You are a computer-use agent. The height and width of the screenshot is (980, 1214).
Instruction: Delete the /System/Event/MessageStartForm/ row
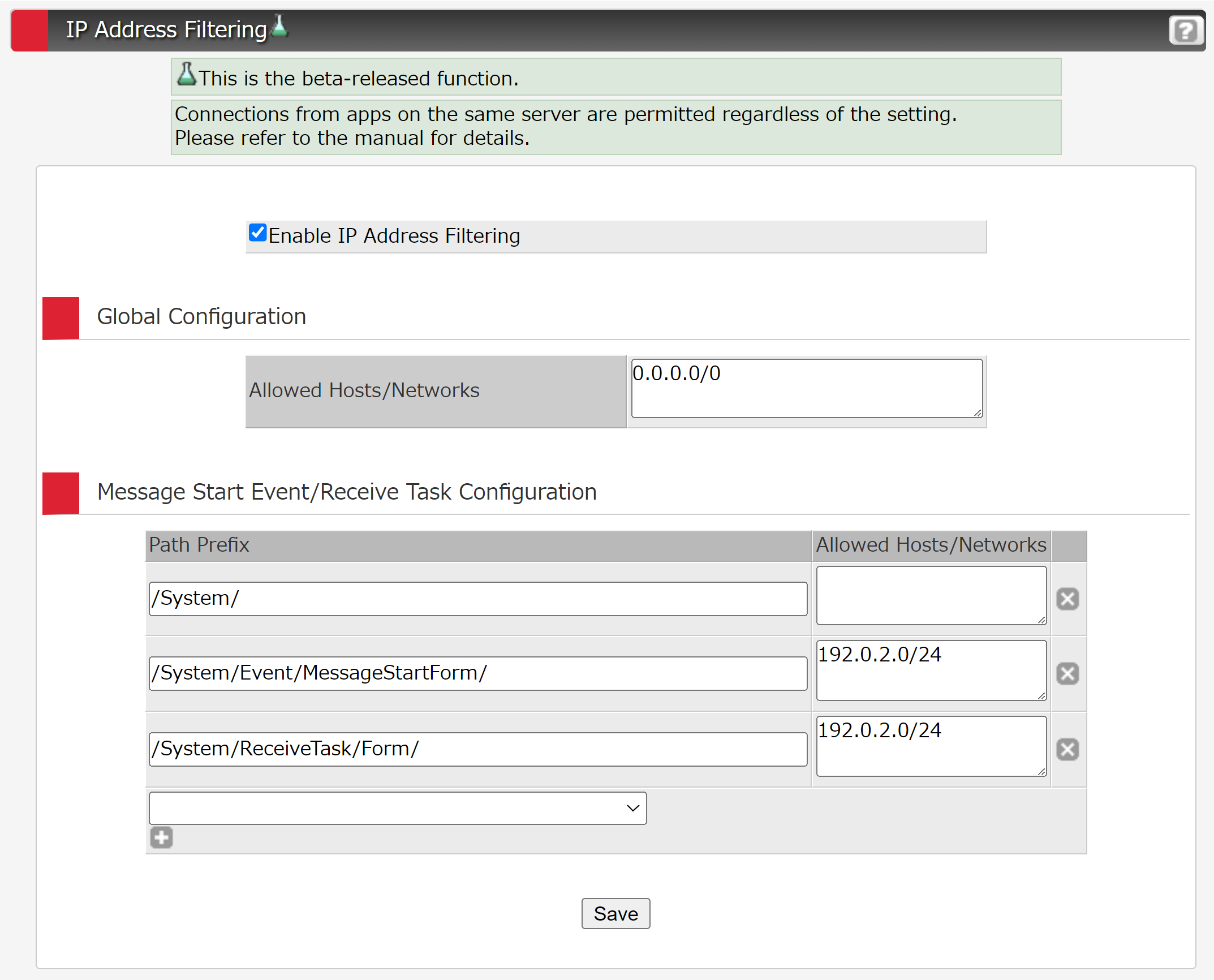pos(1068,674)
